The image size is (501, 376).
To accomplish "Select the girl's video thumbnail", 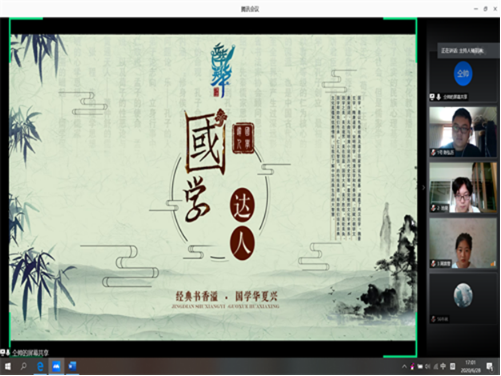I will click(463, 243).
